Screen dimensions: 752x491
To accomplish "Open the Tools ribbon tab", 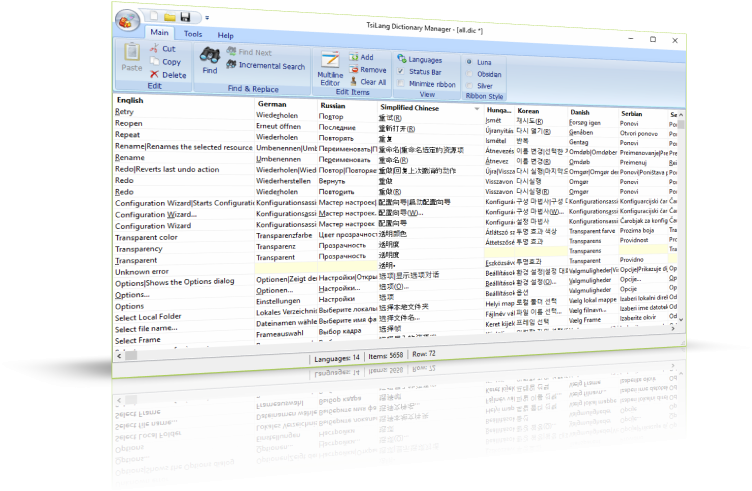I will (x=193, y=34).
